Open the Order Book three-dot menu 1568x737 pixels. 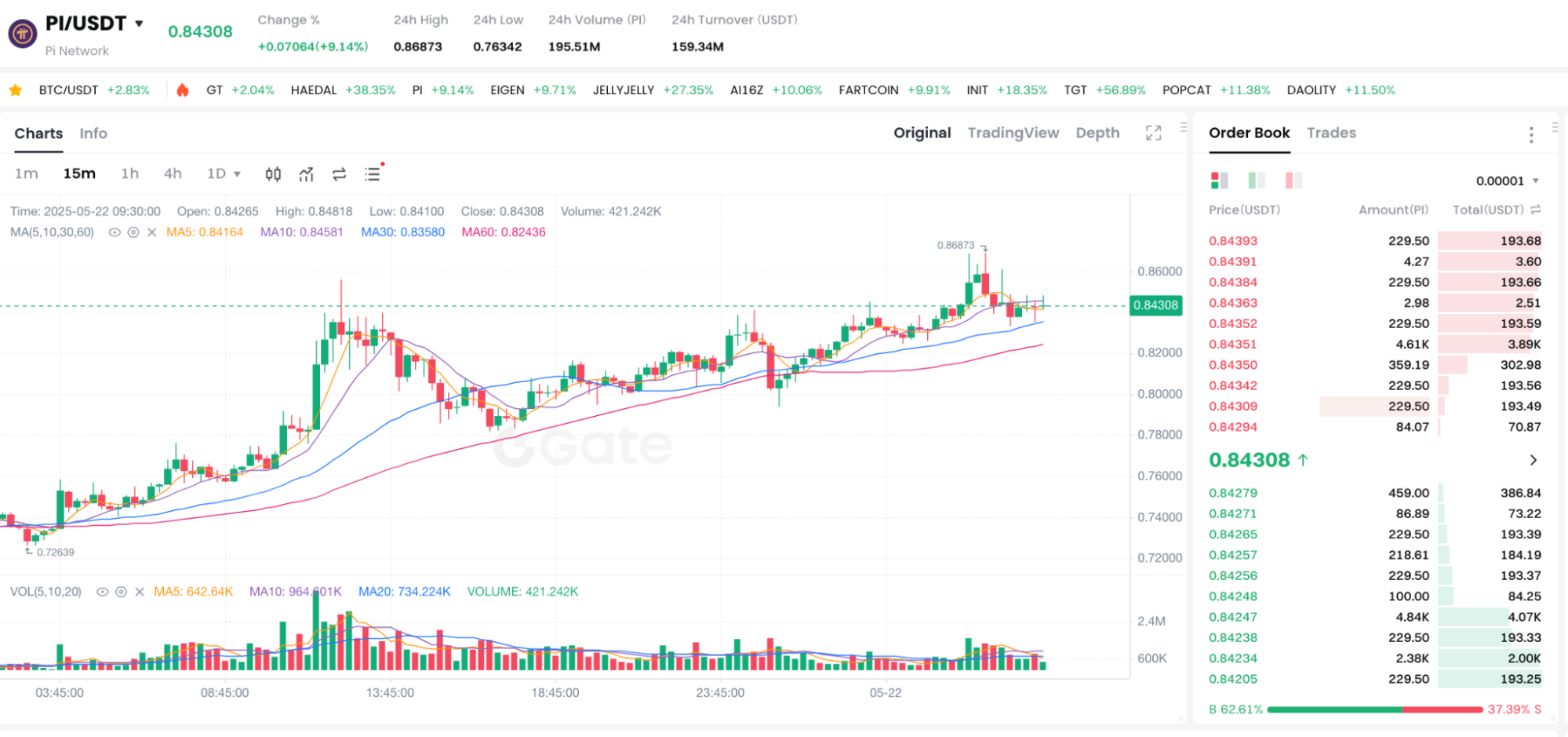click(1530, 134)
